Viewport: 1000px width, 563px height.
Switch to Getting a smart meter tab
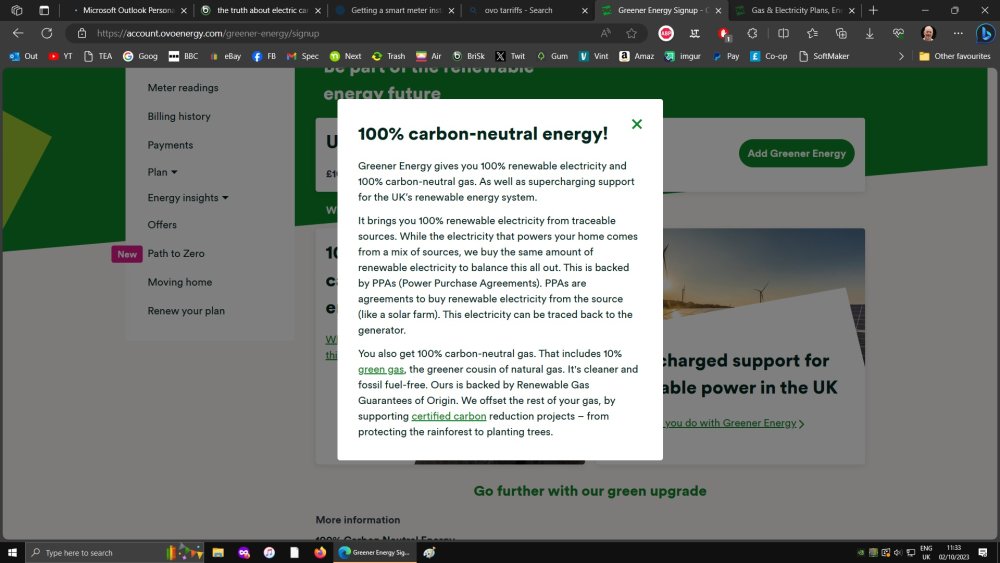tap(395, 10)
